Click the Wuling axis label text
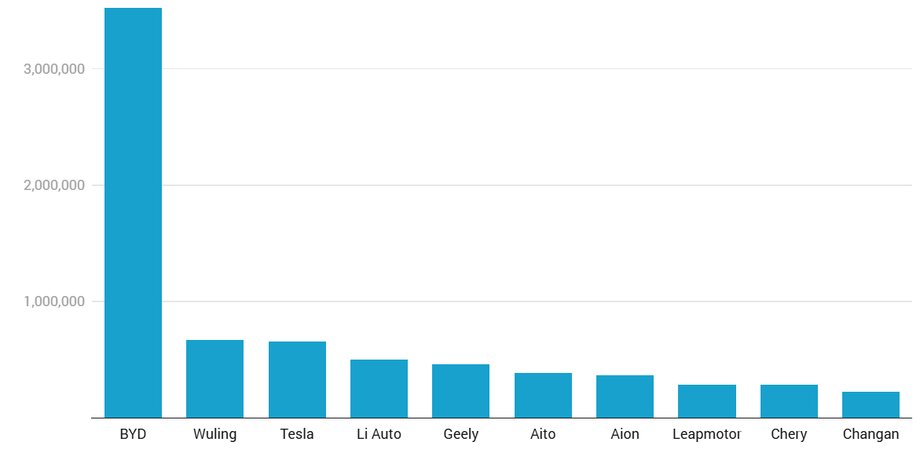The image size is (920, 453). tap(215, 434)
